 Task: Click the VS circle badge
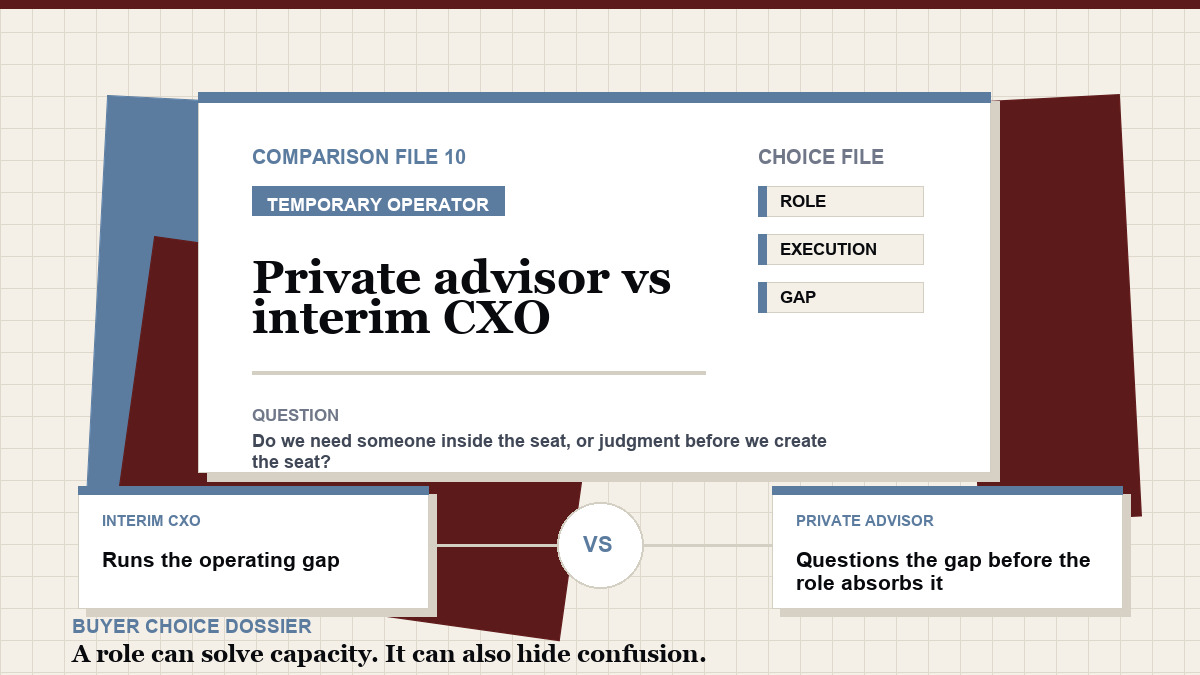600,545
